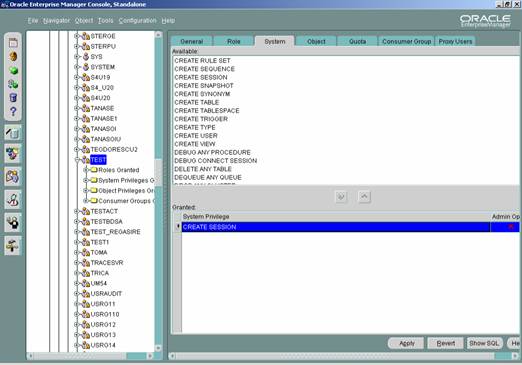Click the user icon beside TANASE

click(86, 108)
